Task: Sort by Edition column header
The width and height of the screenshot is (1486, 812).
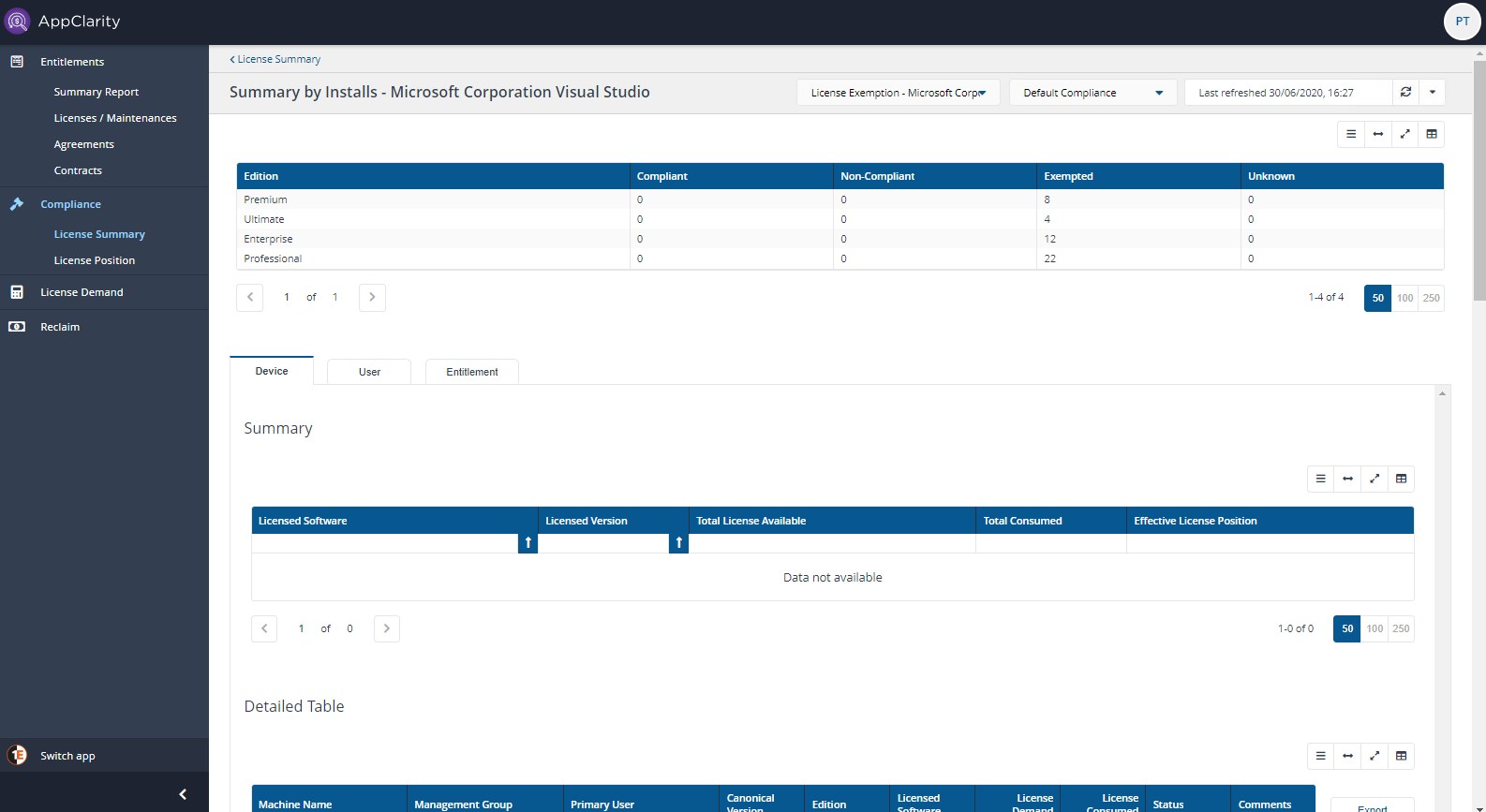Action: coord(433,176)
